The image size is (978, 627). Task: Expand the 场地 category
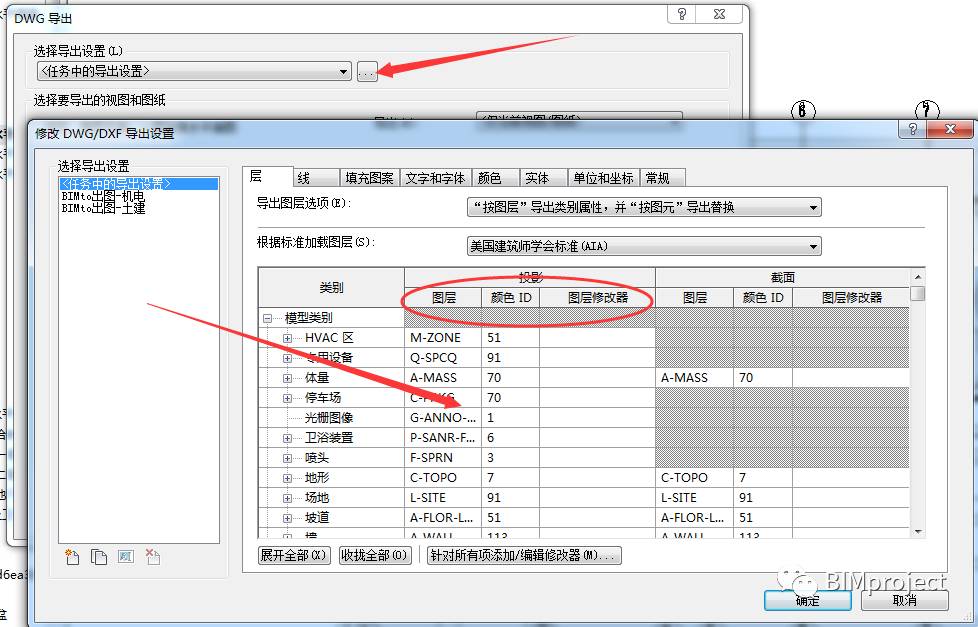pos(288,498)
